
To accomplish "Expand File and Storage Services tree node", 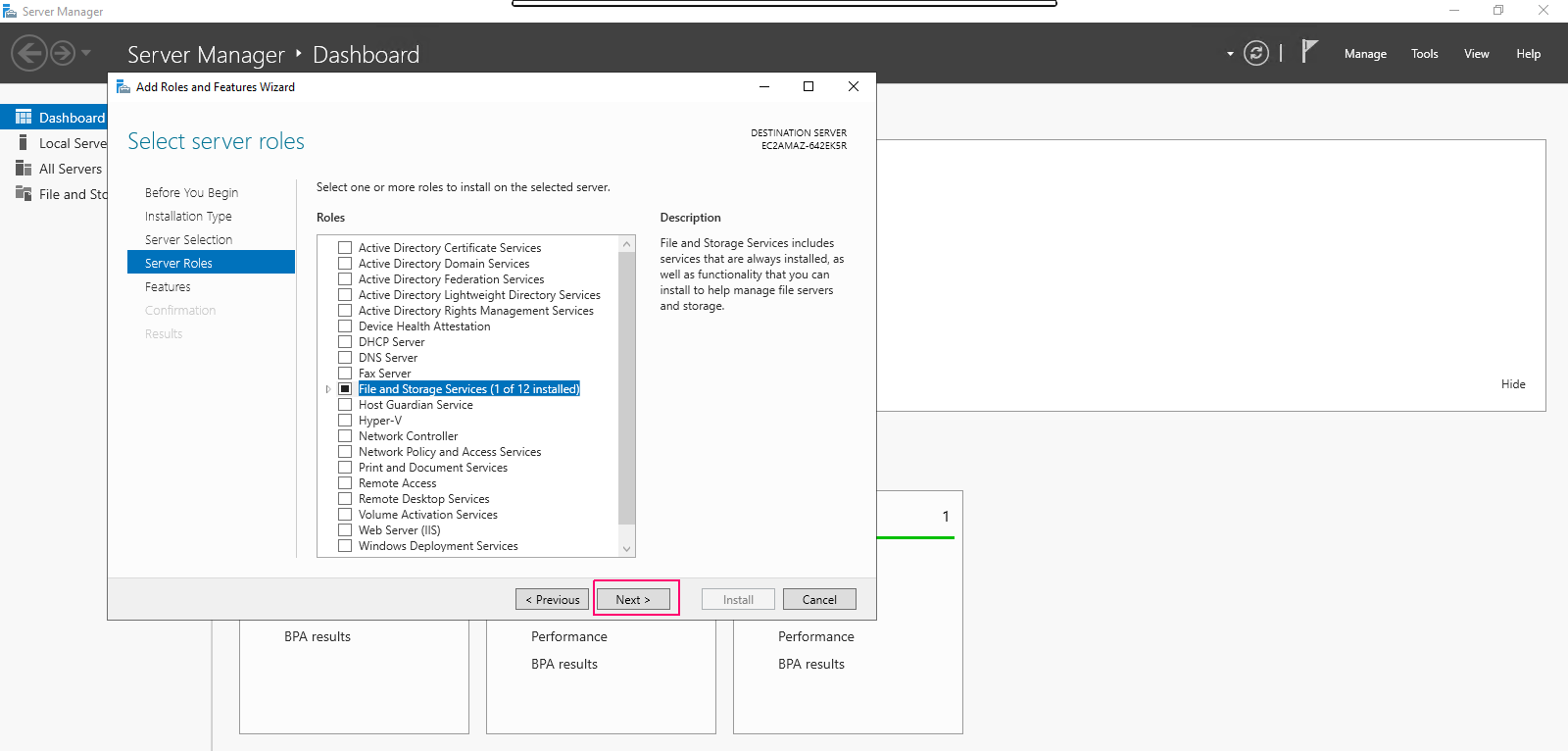I will tap(328, 389).
